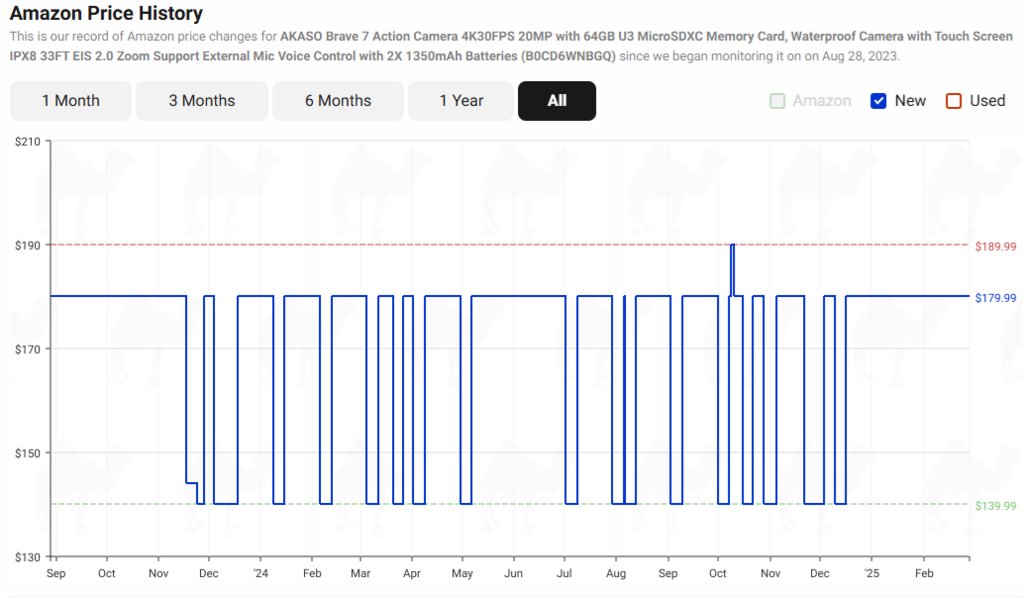Enable the Amazon price checkbox
This screenshot has width=1023, height=598.
[x=777, y=101]
